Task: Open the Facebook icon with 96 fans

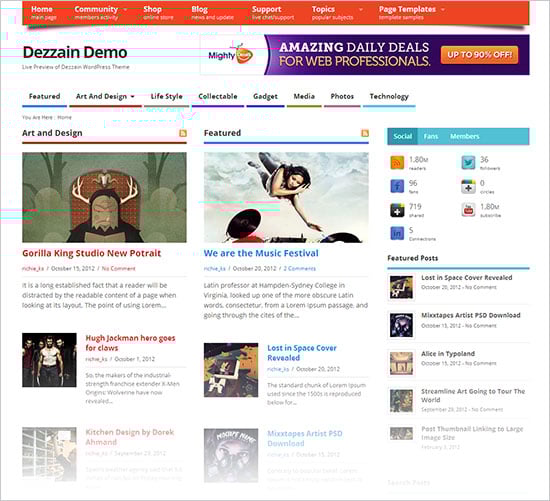Action: coord(397,186)
